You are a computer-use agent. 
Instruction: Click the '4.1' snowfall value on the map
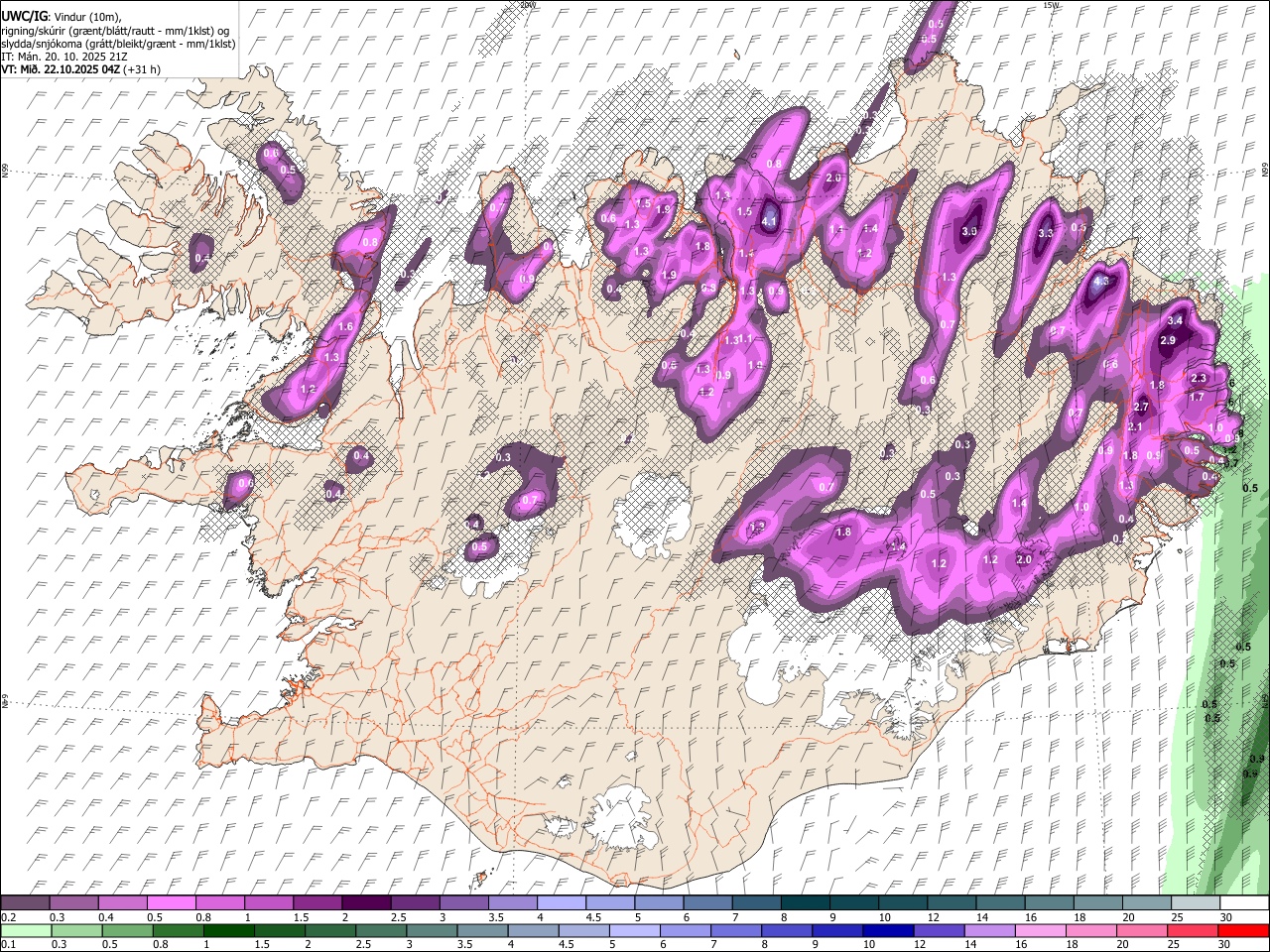tap(769, 222)
